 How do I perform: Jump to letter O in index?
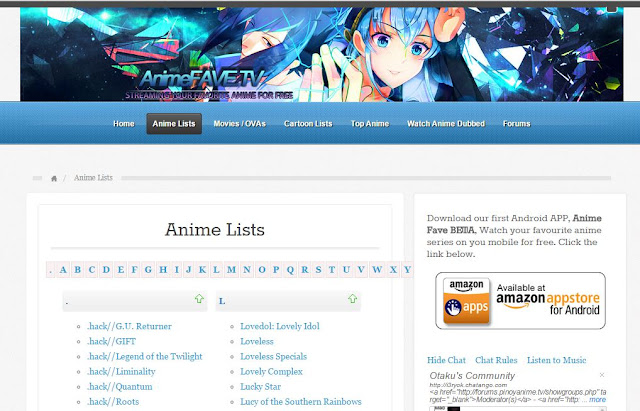coord(262,270)
